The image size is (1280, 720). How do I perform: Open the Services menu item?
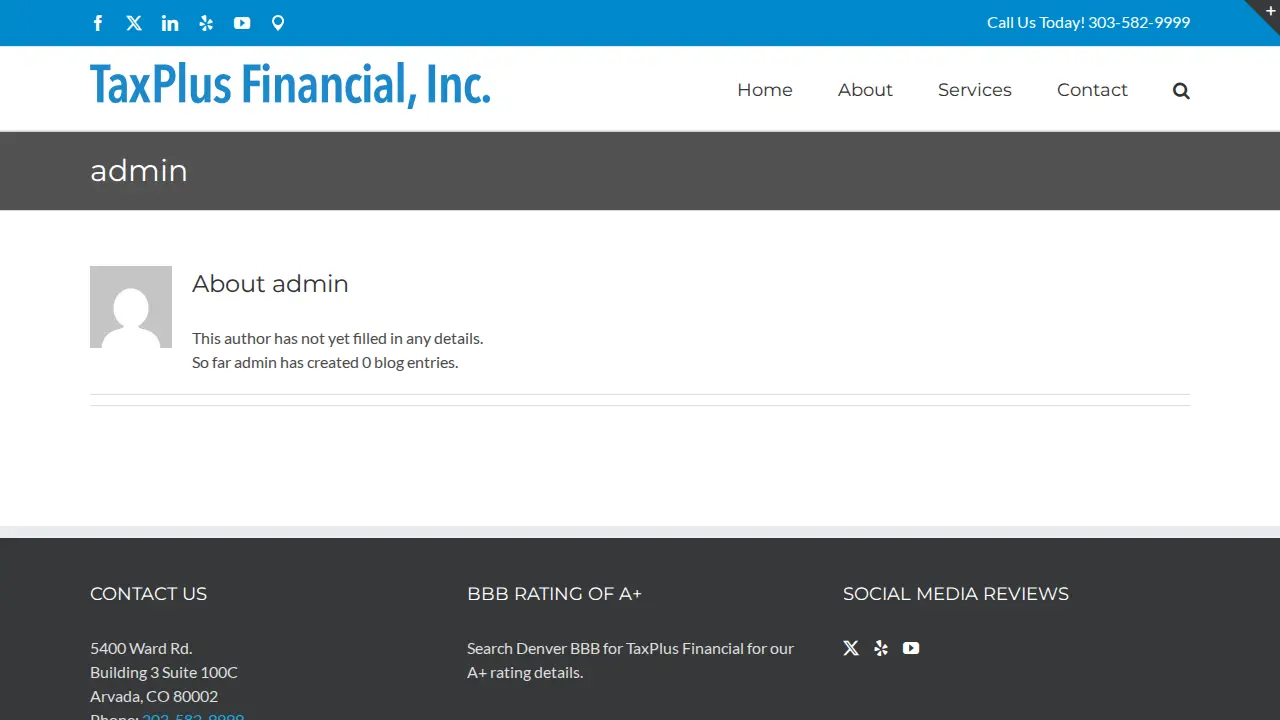coord(975,90)
